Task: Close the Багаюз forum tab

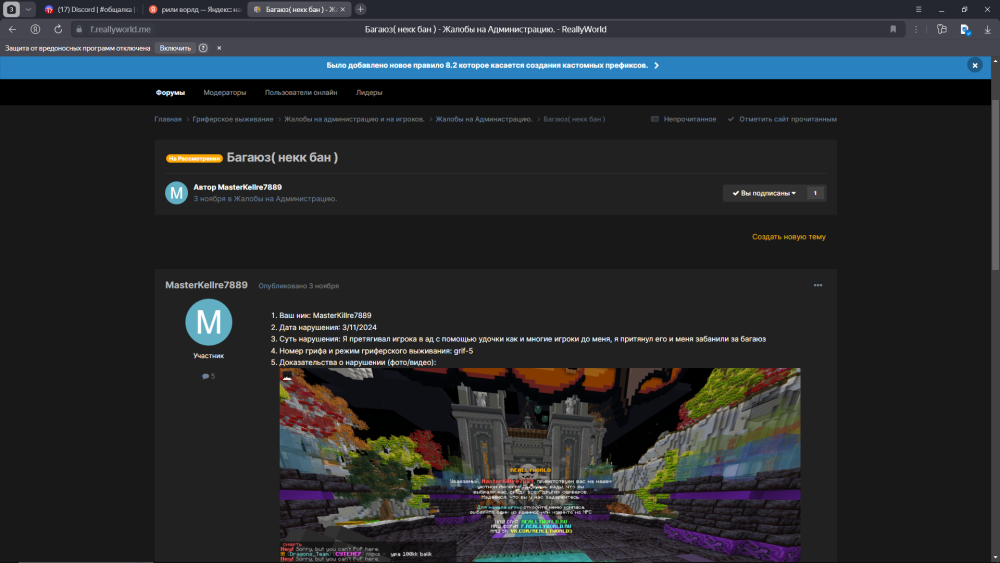Action: (x=342, y=10)
